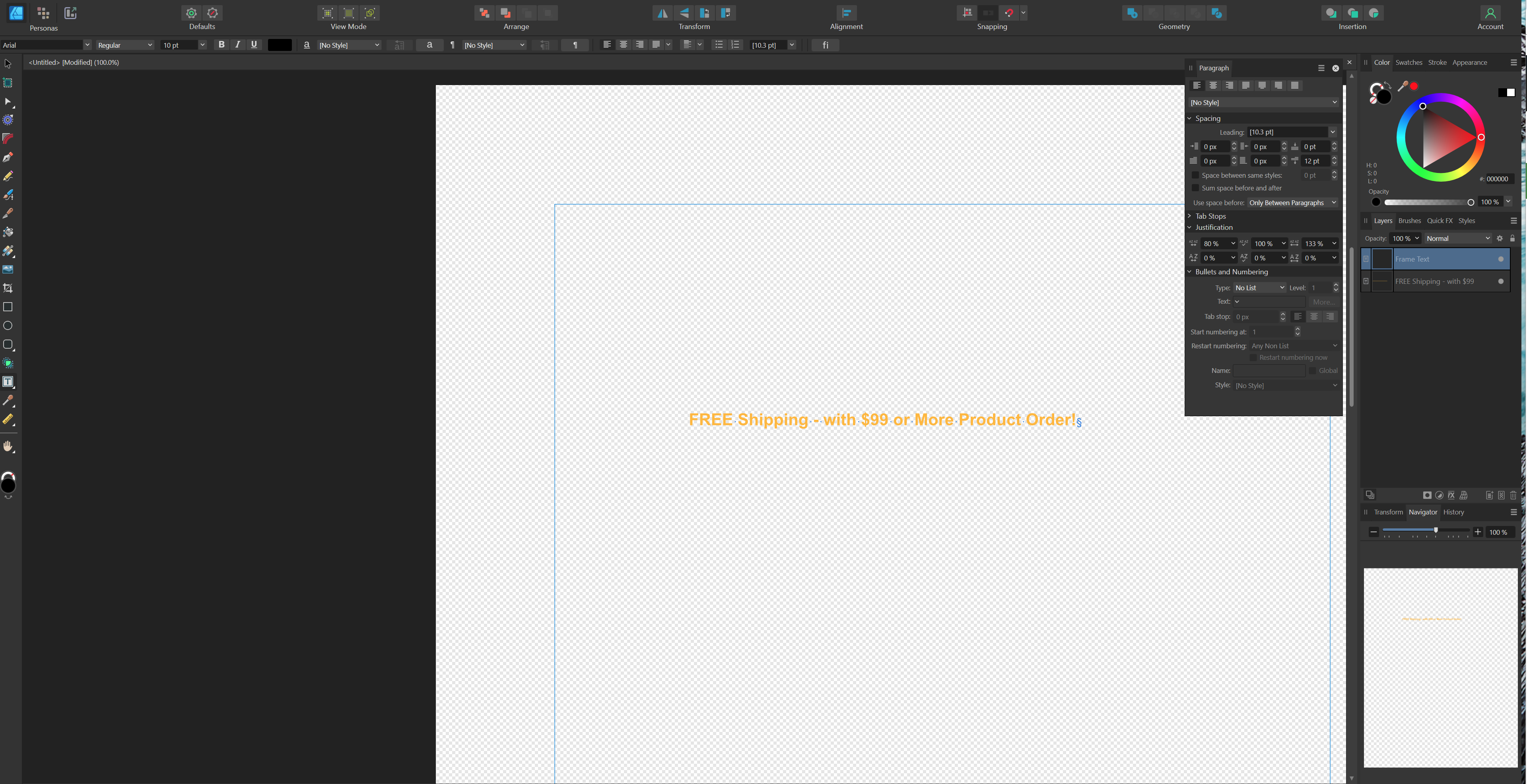Viewport: 1527px width, 784px height.
Task: Choose the Ellipse shape tool
Action: [x=8, y=326]
